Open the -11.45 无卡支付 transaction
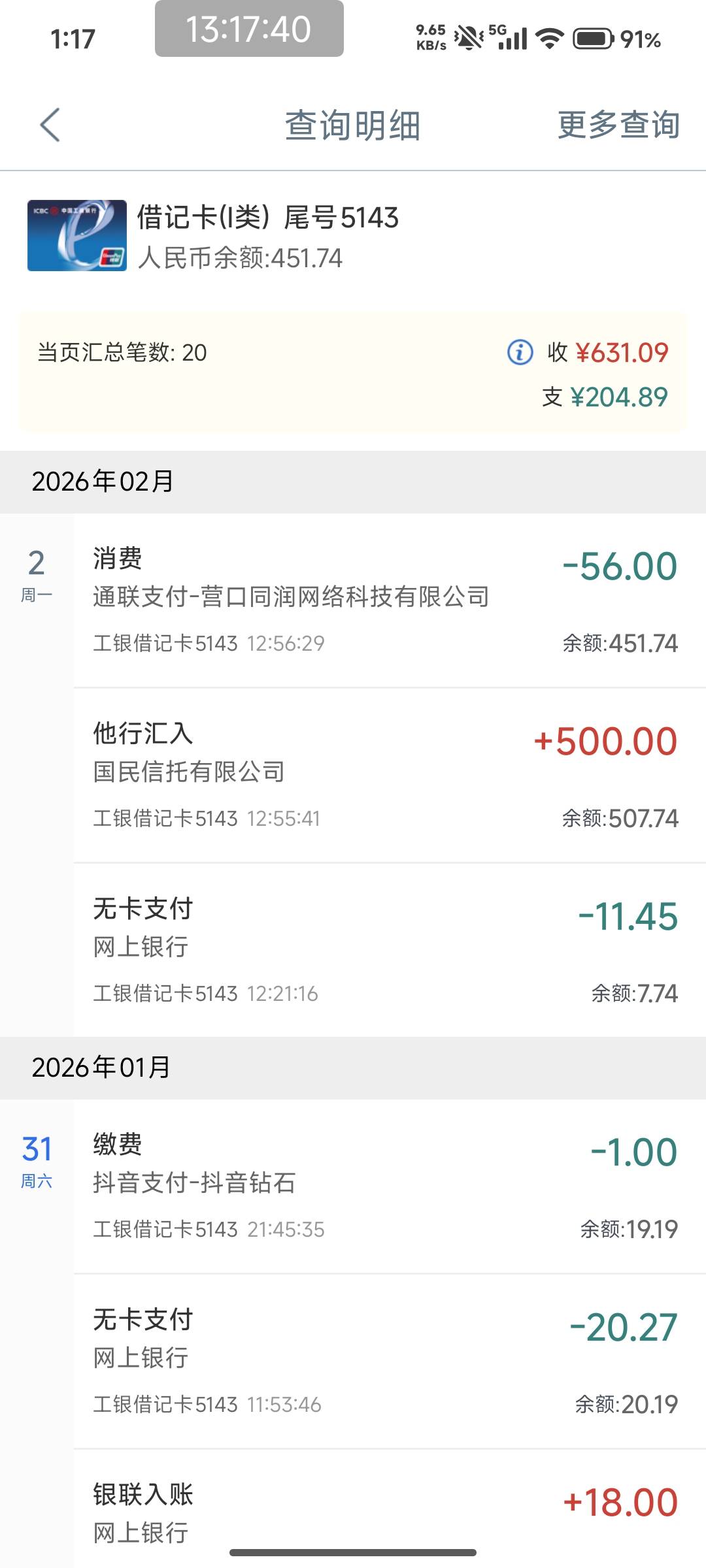The image size is (706, 1568). 386,950
